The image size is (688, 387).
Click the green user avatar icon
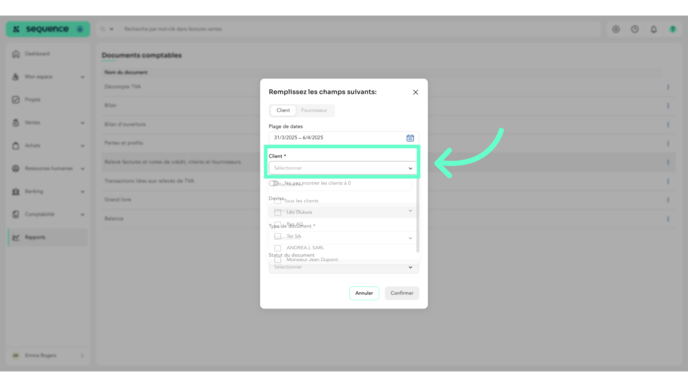672,29
